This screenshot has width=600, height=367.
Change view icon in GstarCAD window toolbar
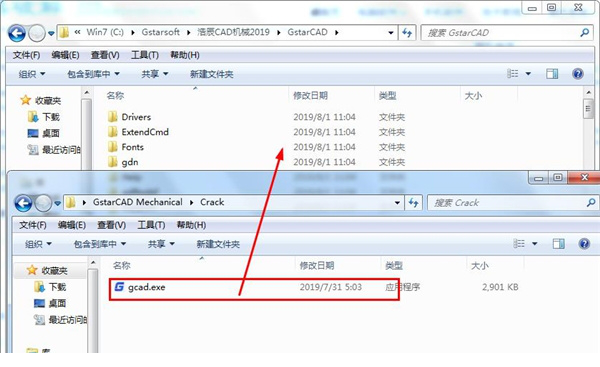[512, 73]
